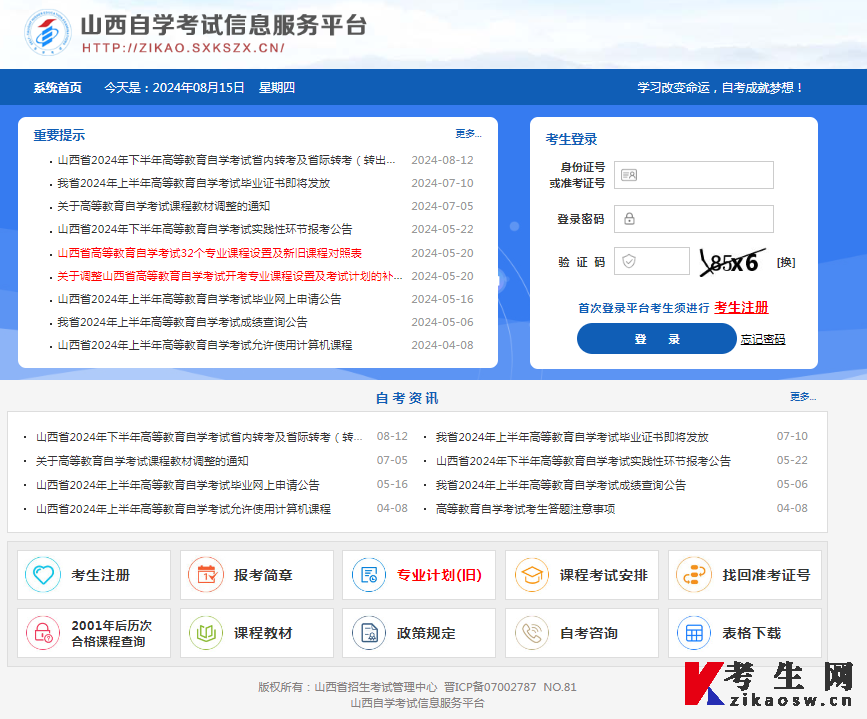This screenshot has width=867, height=719.
Task: Open the 忘记密码 link
Action: (762, 338)
